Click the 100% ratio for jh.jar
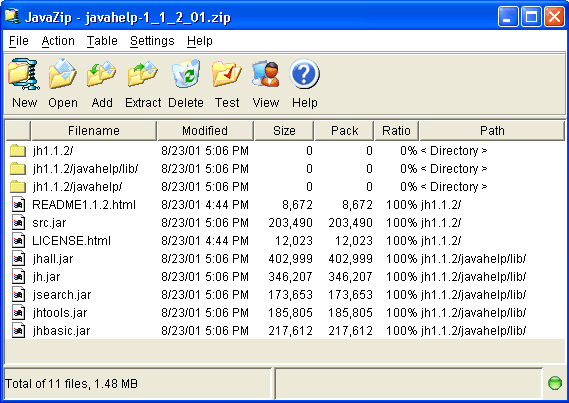 tap(401, 277)
